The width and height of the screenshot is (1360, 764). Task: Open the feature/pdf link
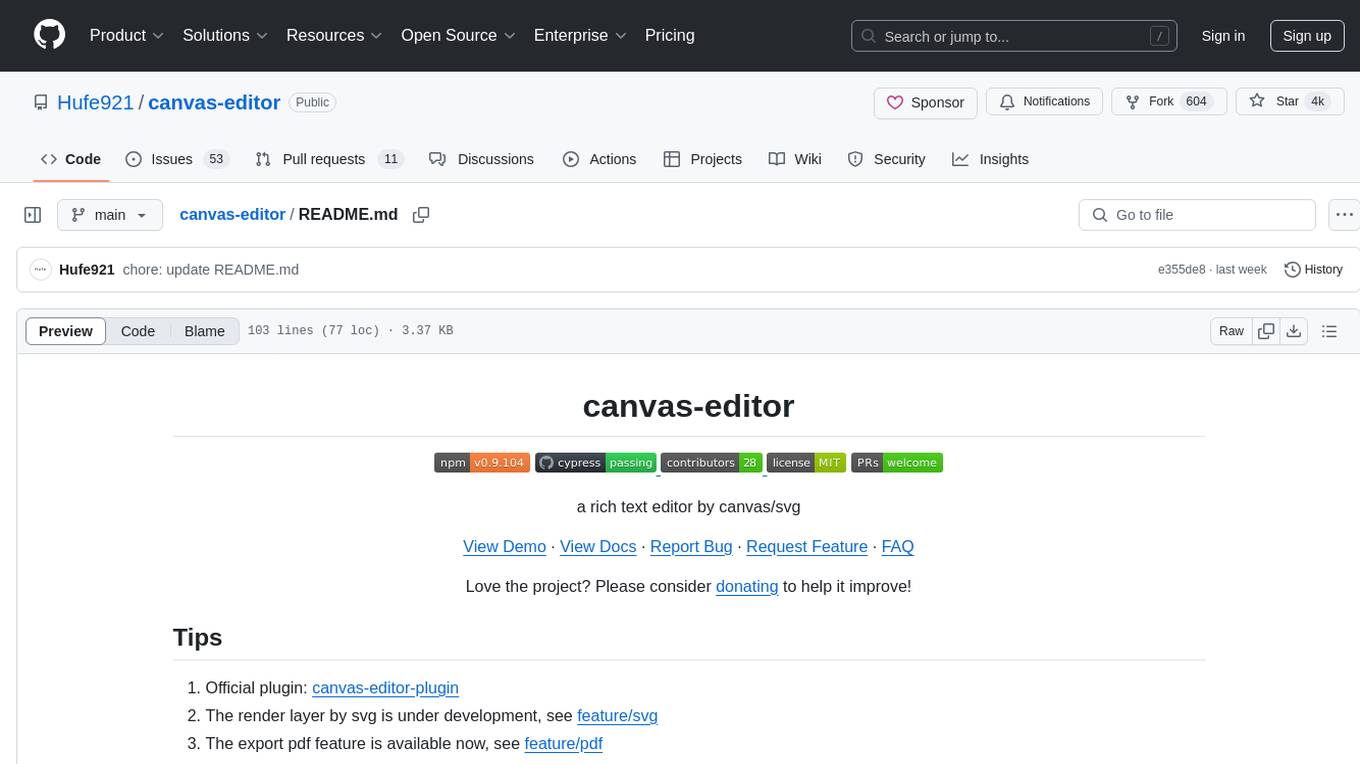(564, 743)
